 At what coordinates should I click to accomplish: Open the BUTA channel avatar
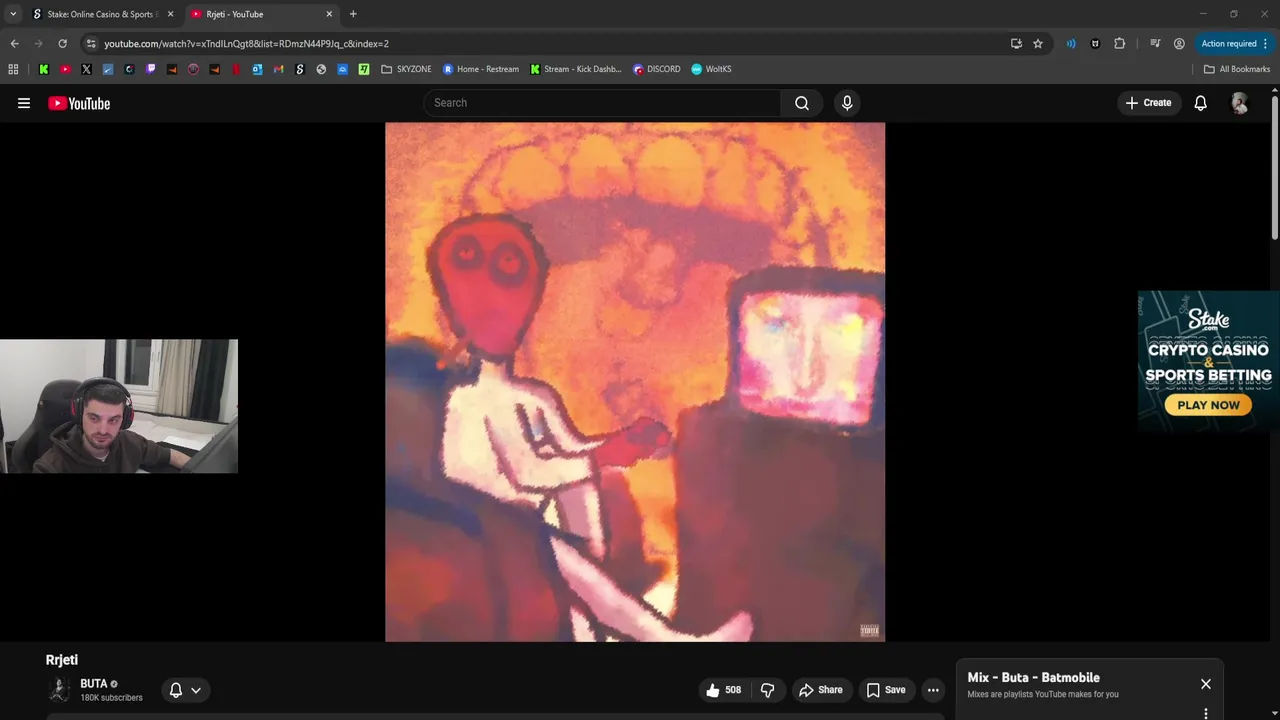click(x=59, y=689)
